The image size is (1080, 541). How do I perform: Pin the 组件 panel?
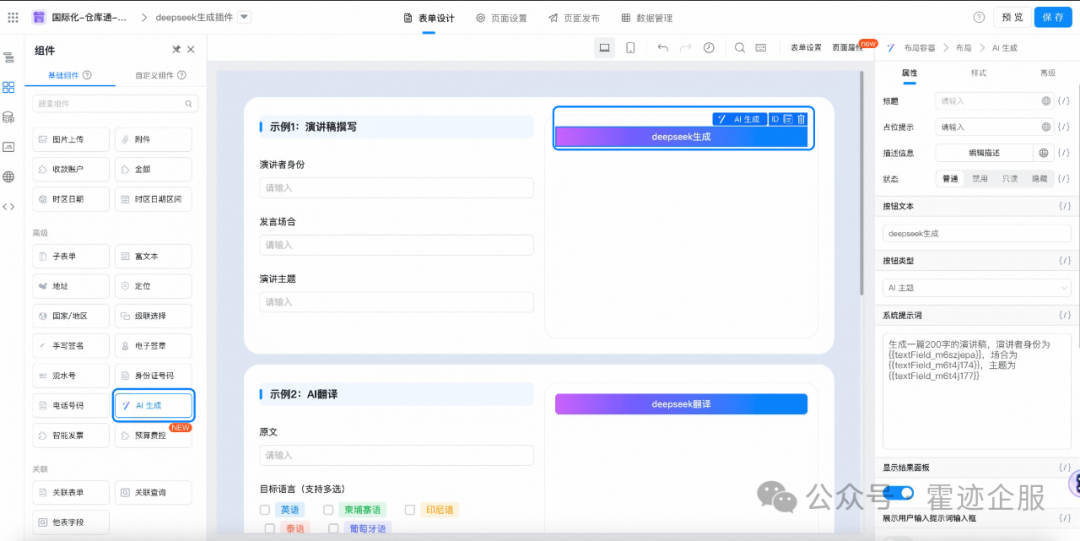click(x=176, y=50)
